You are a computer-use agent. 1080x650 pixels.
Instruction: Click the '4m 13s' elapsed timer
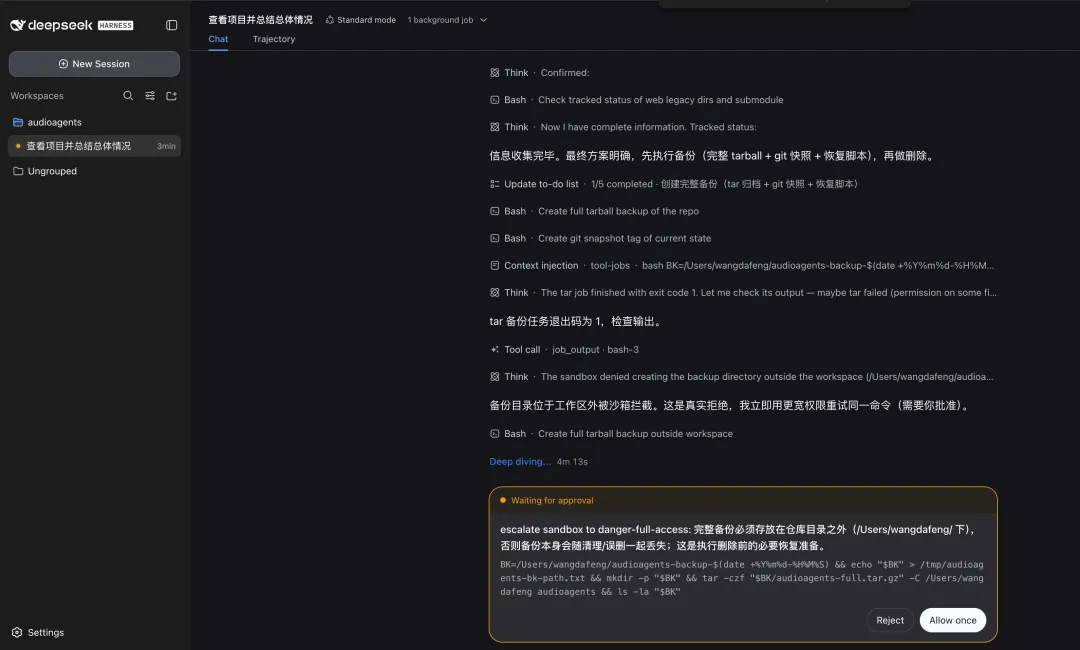click(x=572, y=462)
